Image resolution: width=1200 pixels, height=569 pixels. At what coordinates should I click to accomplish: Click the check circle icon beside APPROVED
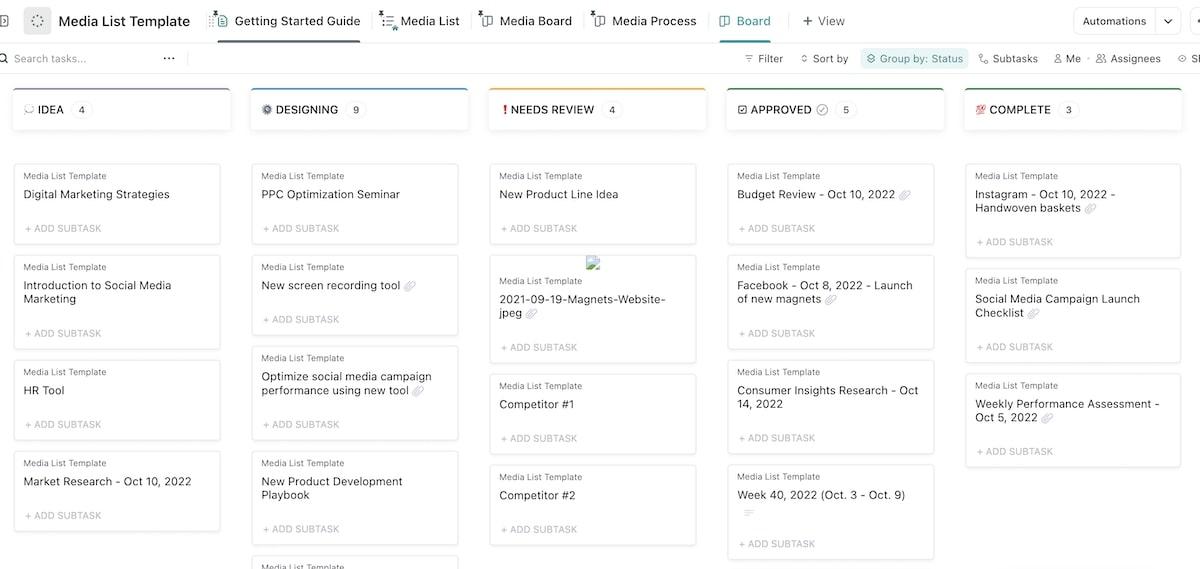822,110
